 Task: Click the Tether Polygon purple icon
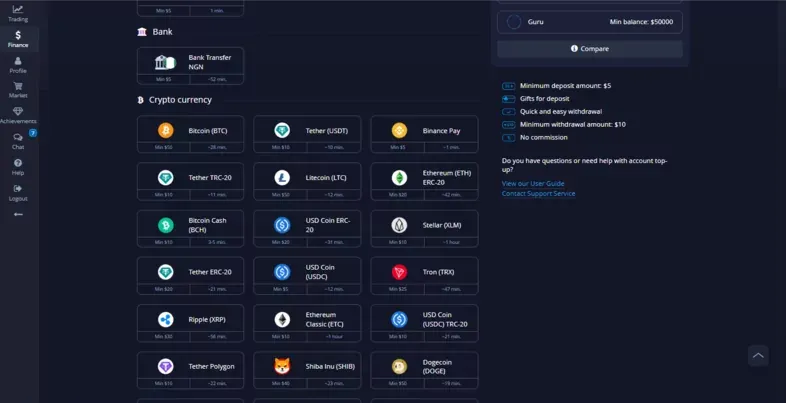click(x=165, y=366)
